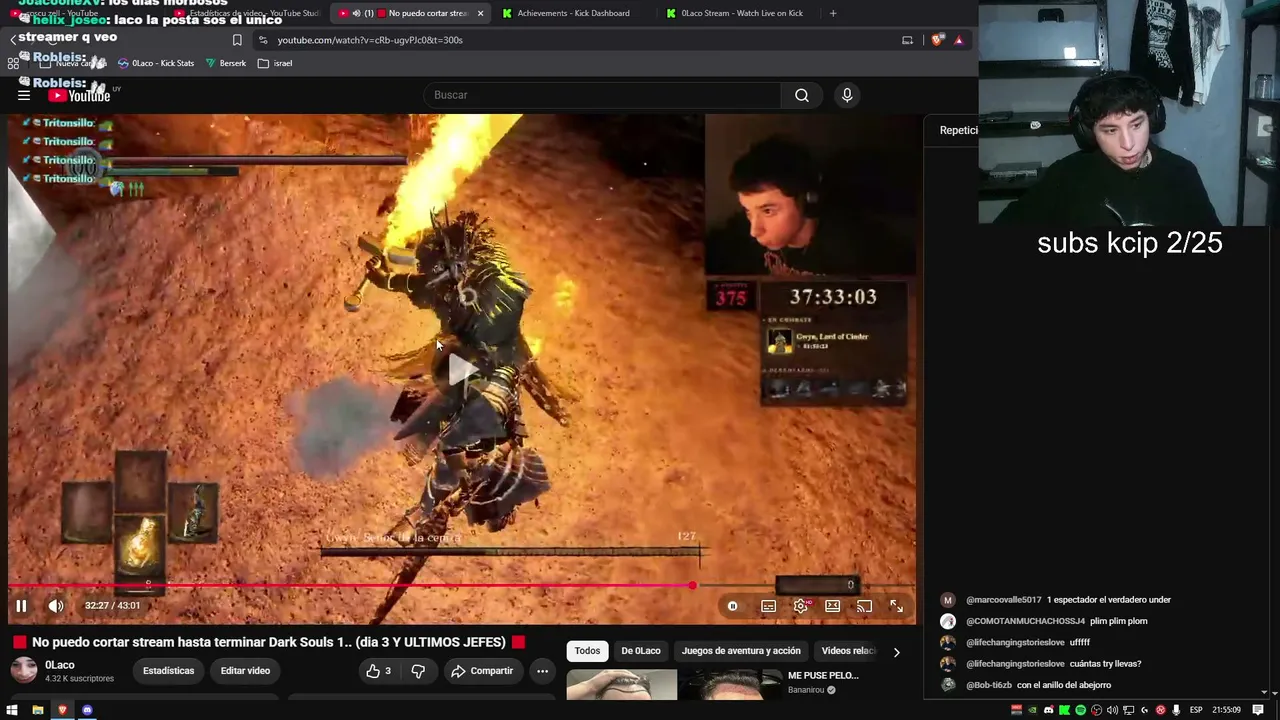Like the video with thumbs up
The height and width of the screenshot is (720, 1280).
[x=378, y=671]
